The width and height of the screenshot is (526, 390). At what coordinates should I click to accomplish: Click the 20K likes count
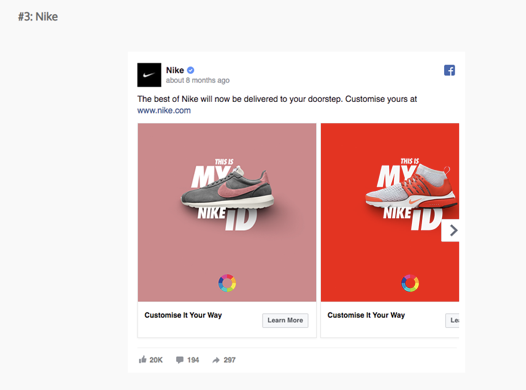[156, 360]
